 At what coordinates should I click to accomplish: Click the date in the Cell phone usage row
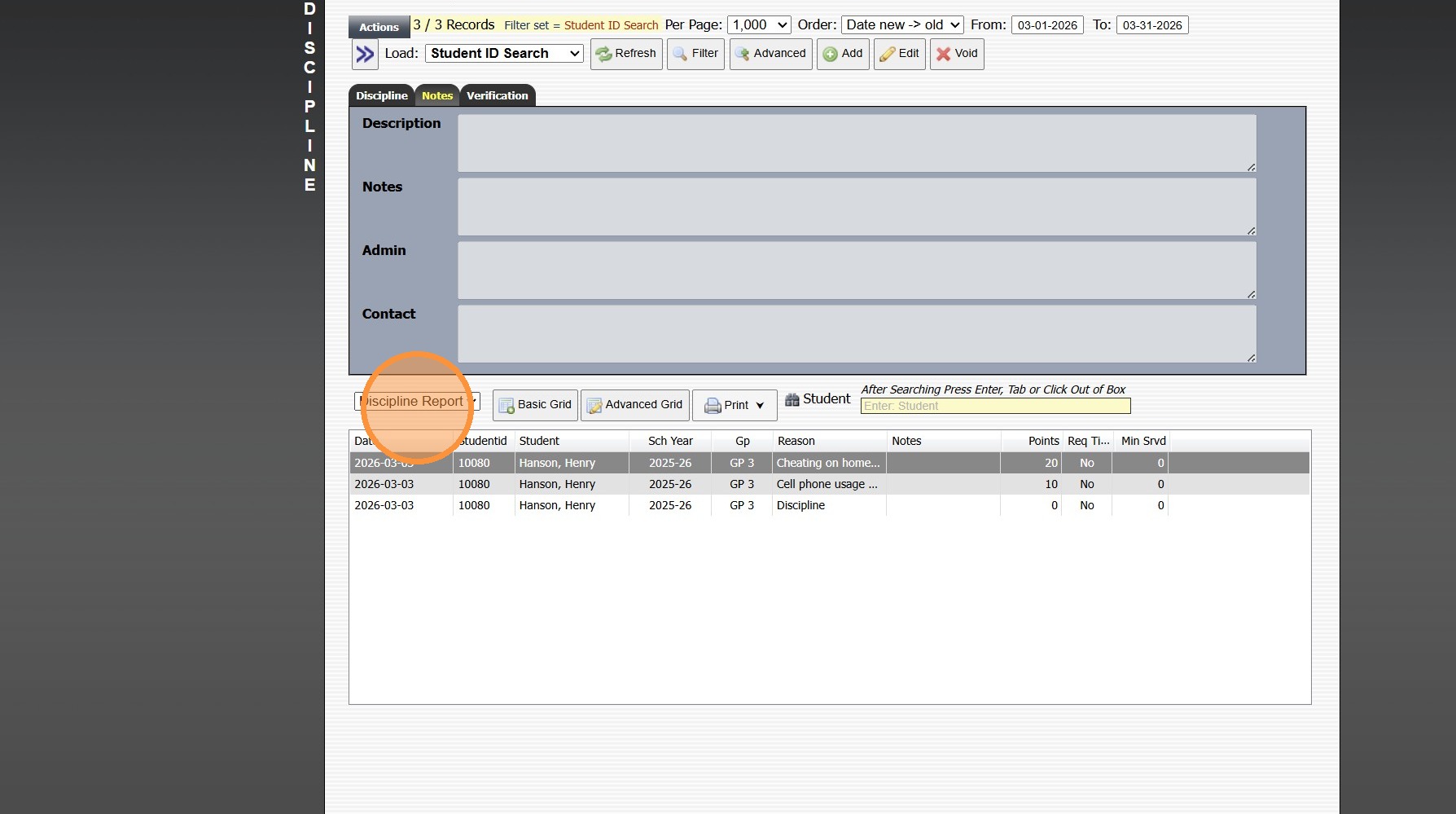(x=384, y=484)
